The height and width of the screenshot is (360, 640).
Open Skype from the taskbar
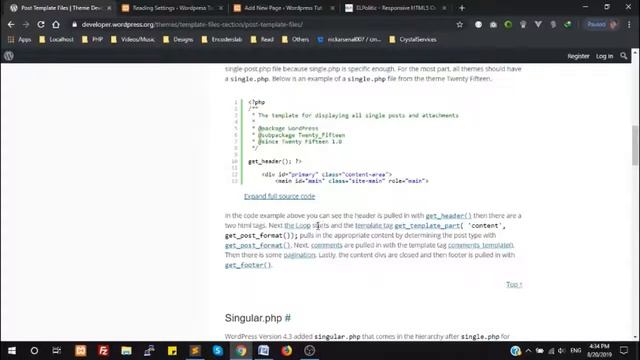[218, 351]
